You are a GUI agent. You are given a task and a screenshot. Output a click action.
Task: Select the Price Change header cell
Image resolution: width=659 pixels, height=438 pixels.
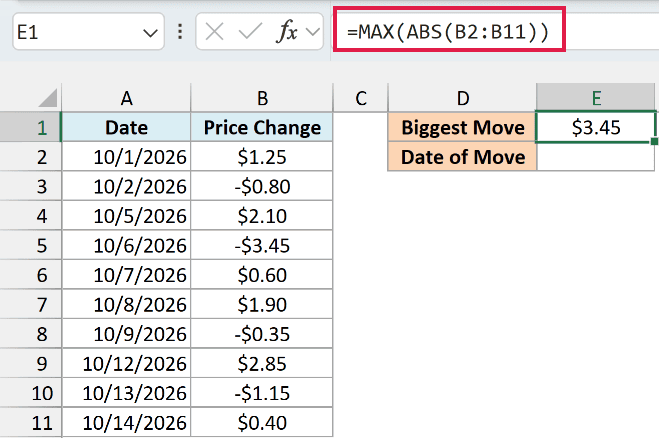[262, 127]
